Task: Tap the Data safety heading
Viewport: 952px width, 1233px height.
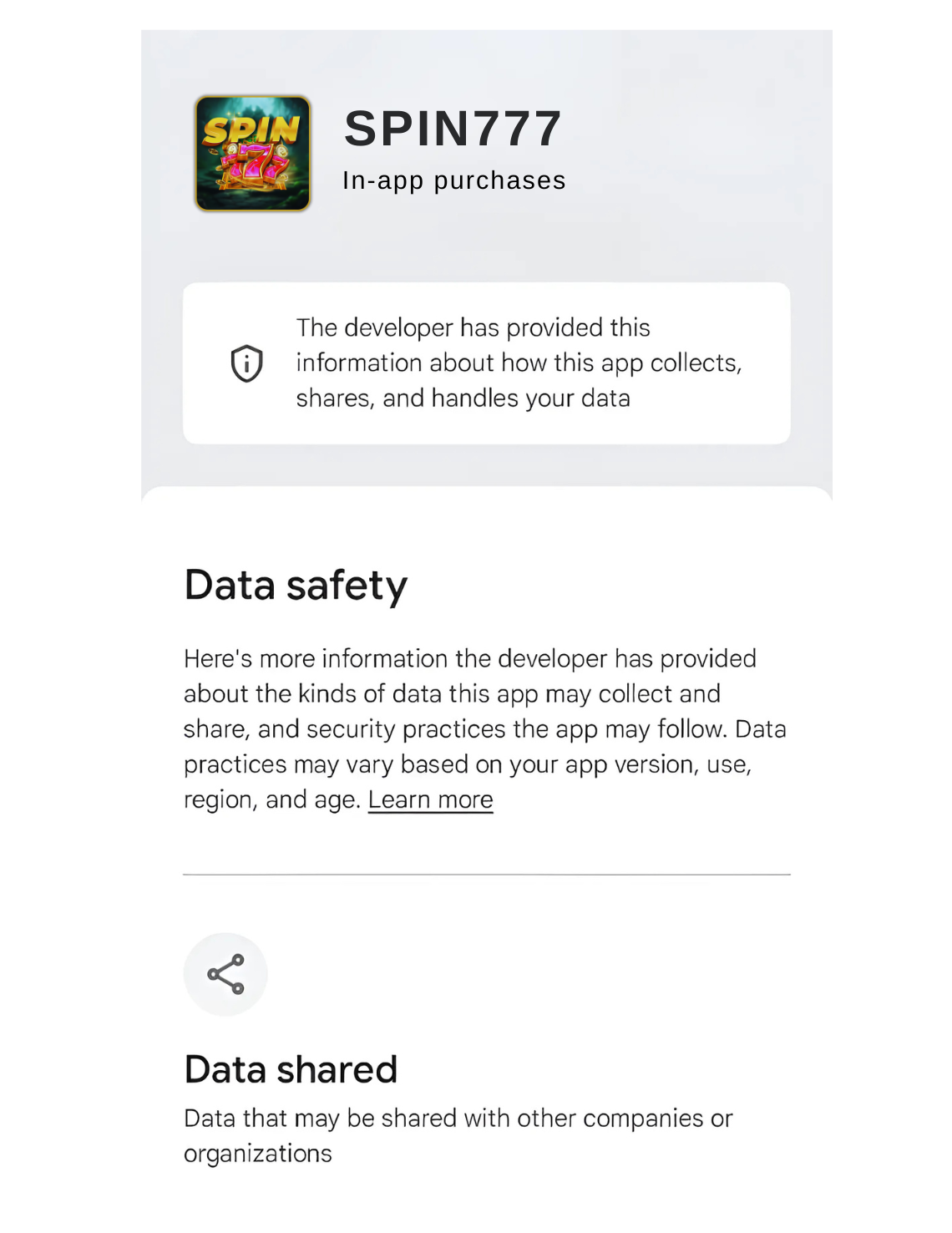Action: tap(296, 585)
